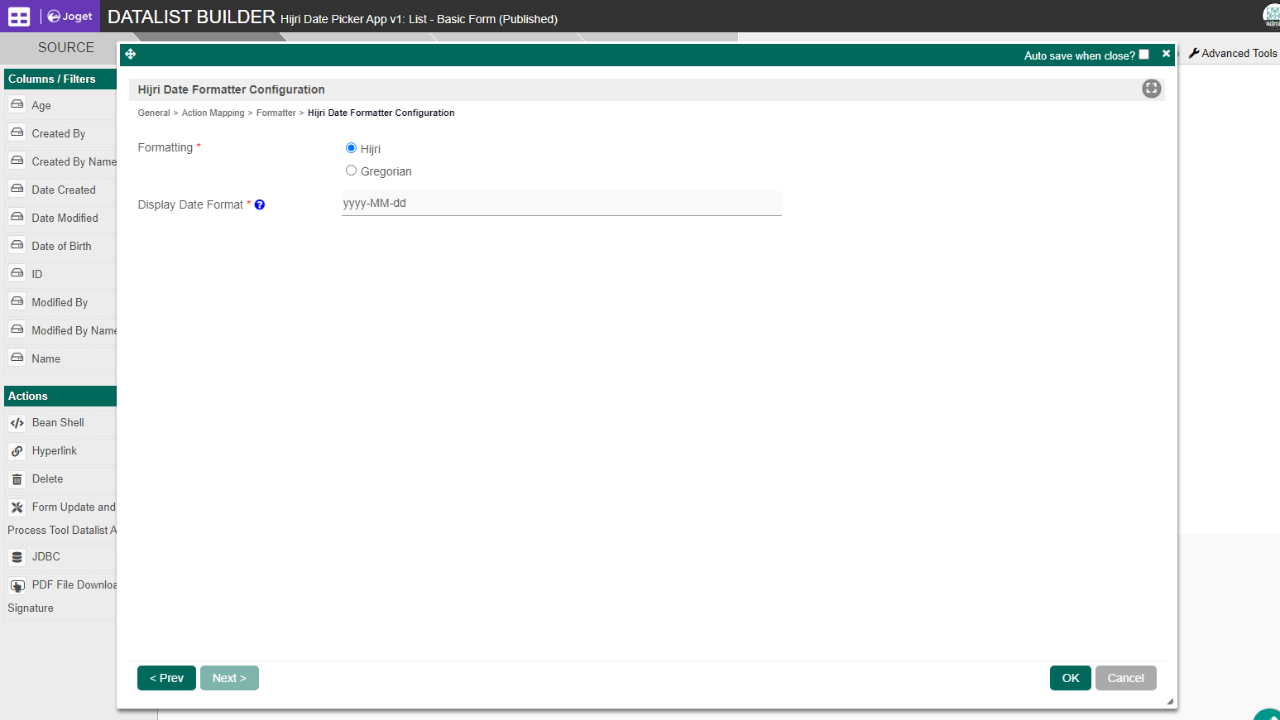Open the Advanced Tools panel
Viewport: 1280px width, 720px height.
click(1232, 53)
